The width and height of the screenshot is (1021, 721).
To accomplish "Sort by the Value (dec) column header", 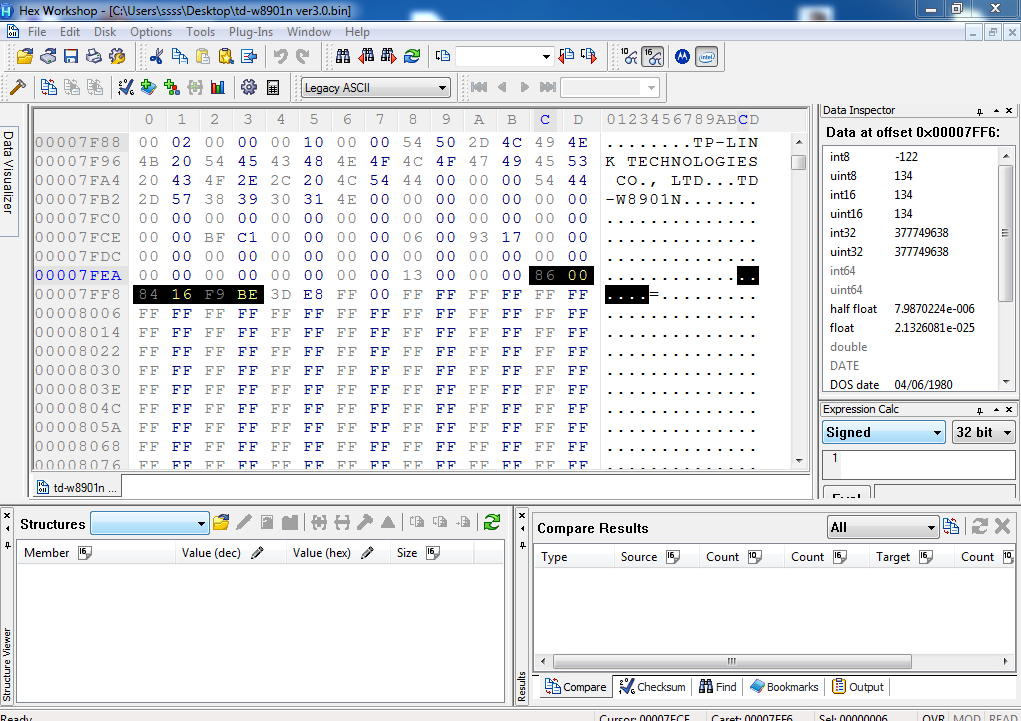I will click(231, 553).
